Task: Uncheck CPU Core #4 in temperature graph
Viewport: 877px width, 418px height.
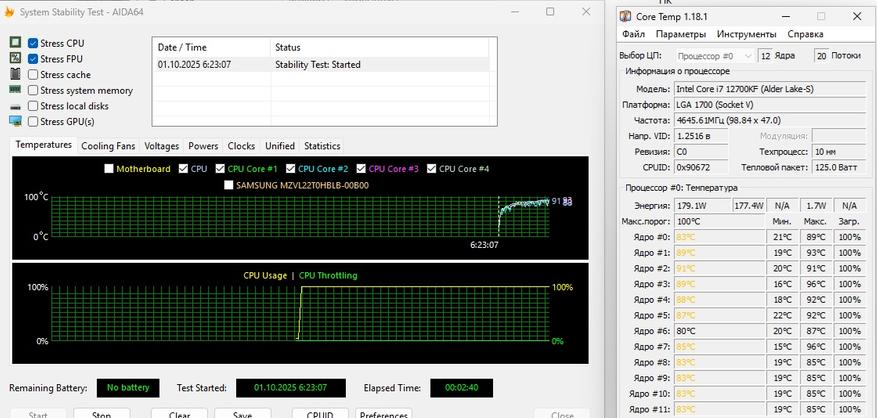Action: (431, 168)
